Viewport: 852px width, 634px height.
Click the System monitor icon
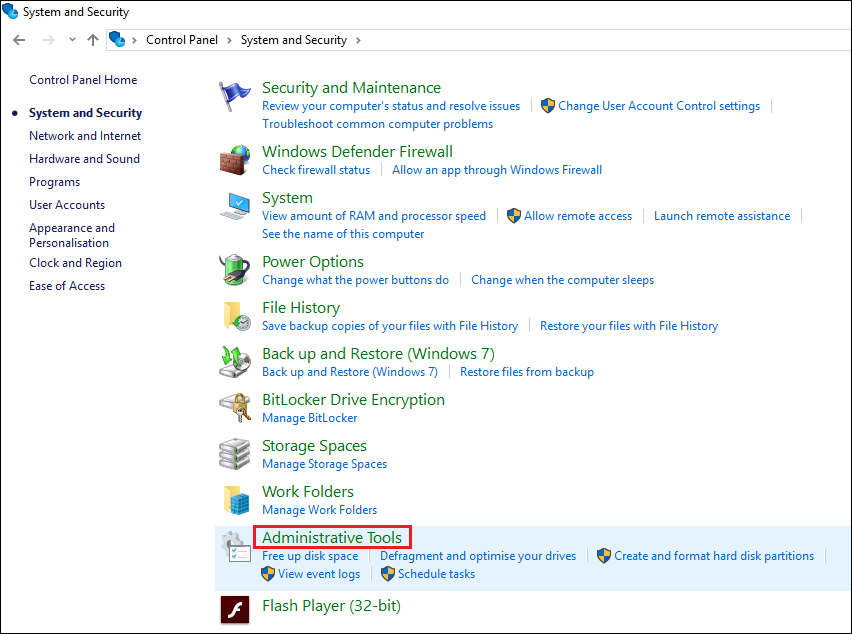click(235, 206)
